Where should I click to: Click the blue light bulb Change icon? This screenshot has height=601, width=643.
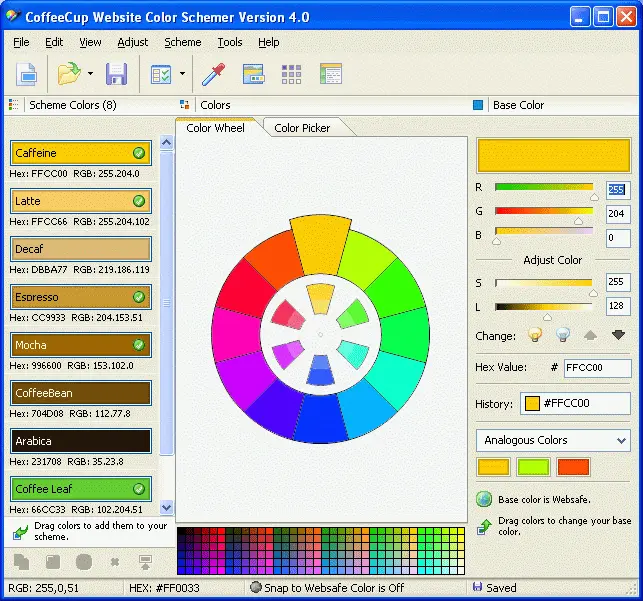coord(563,335)
